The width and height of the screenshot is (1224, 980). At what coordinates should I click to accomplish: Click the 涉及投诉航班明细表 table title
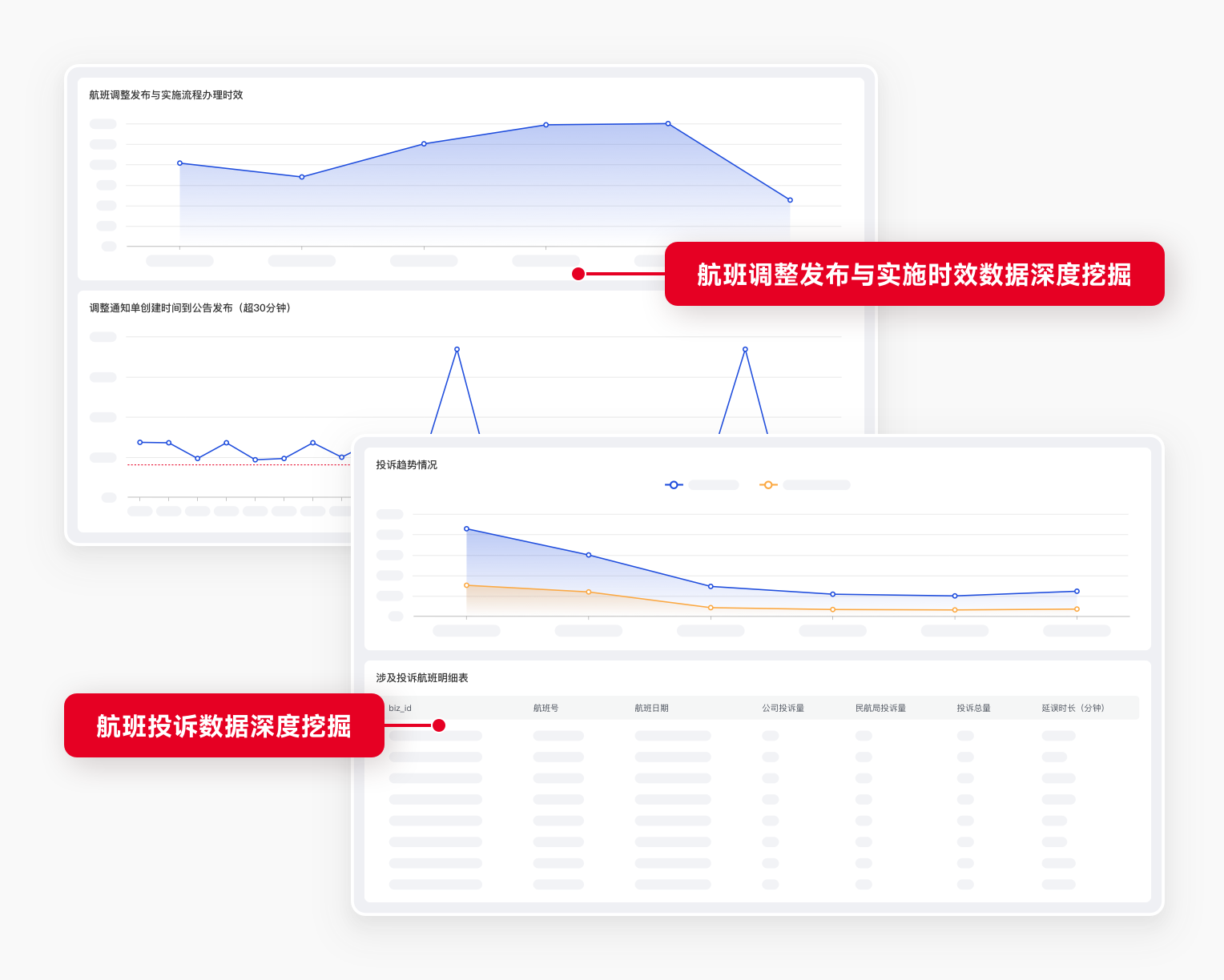pos(422,677)
